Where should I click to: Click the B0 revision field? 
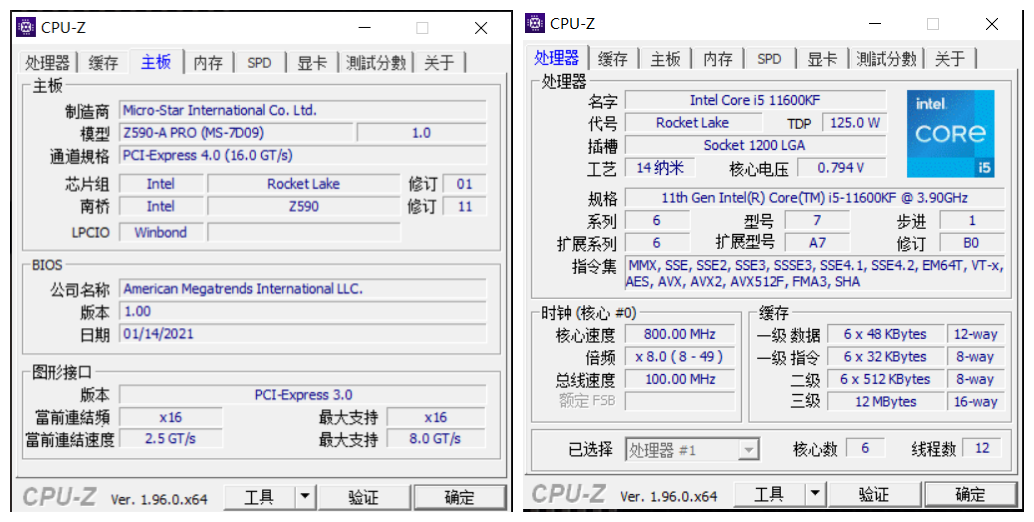[x=971, y=243]
